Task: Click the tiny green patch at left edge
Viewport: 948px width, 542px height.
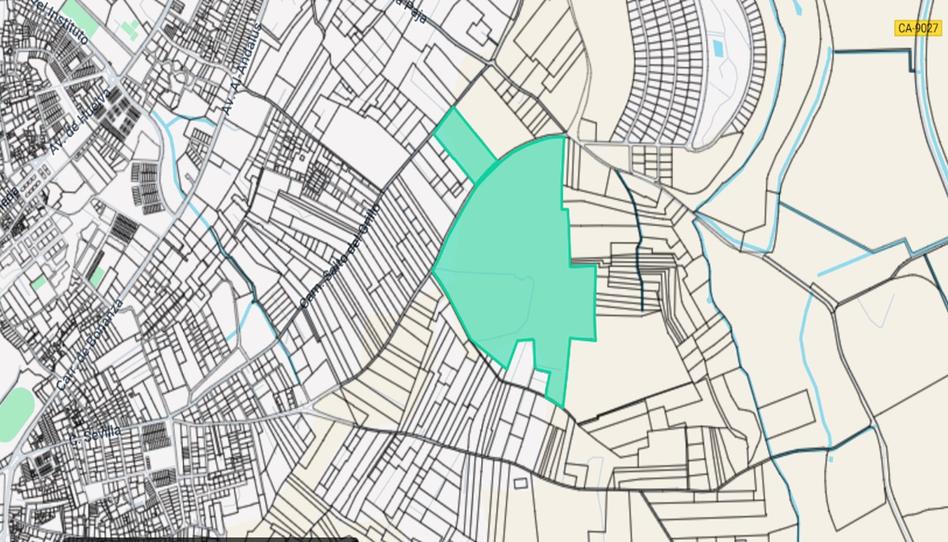Action: point(37,284)
